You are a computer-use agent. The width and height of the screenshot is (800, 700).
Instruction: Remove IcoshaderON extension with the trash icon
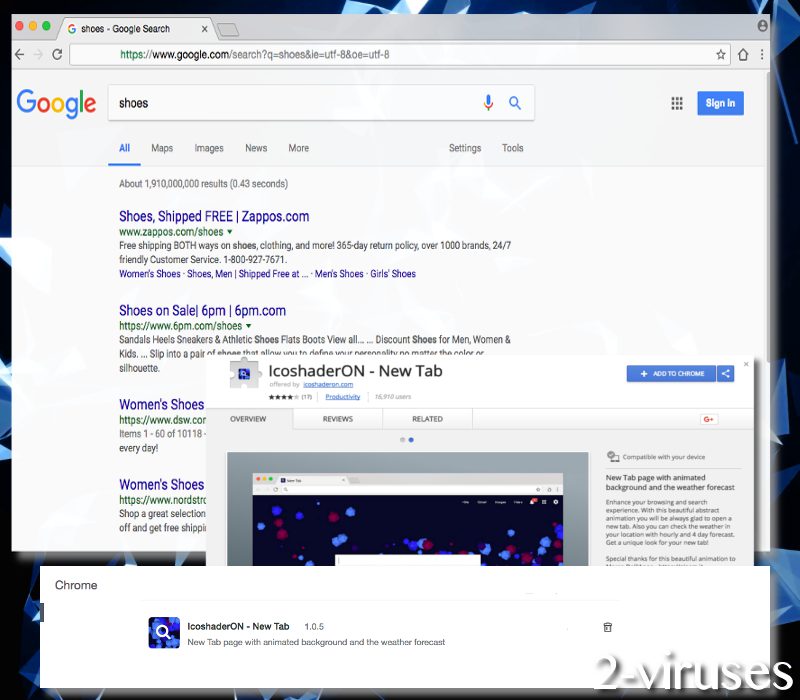click(607, 627)
